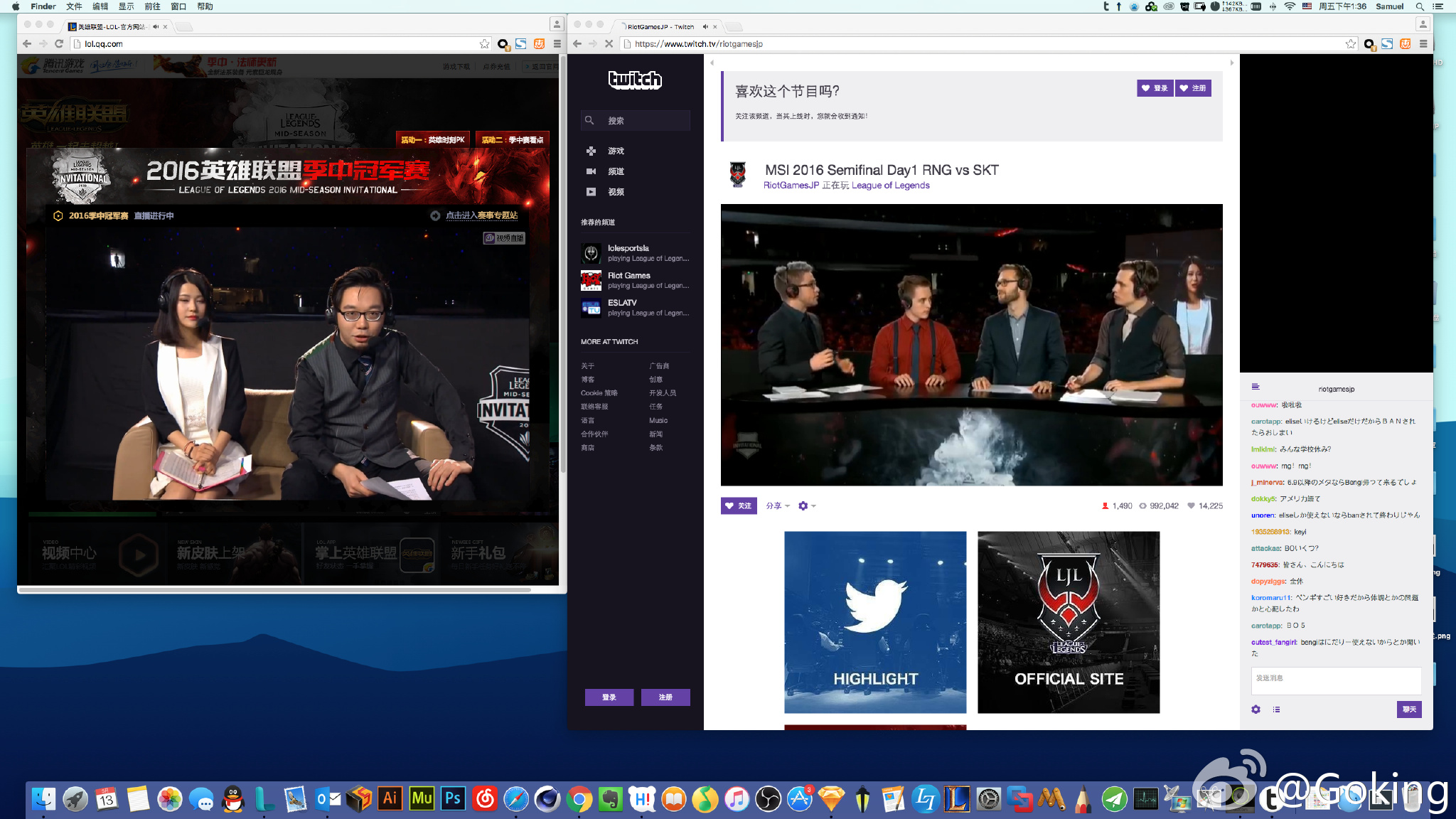
Task: Reload the lol.qq.com page
Action: tap(59, 44)
